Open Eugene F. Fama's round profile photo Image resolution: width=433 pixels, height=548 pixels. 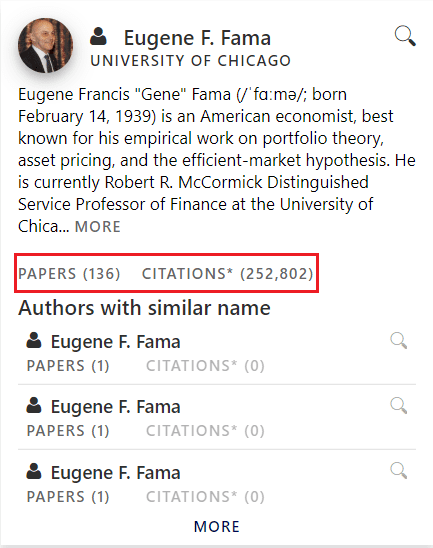[x=45, y=45]
